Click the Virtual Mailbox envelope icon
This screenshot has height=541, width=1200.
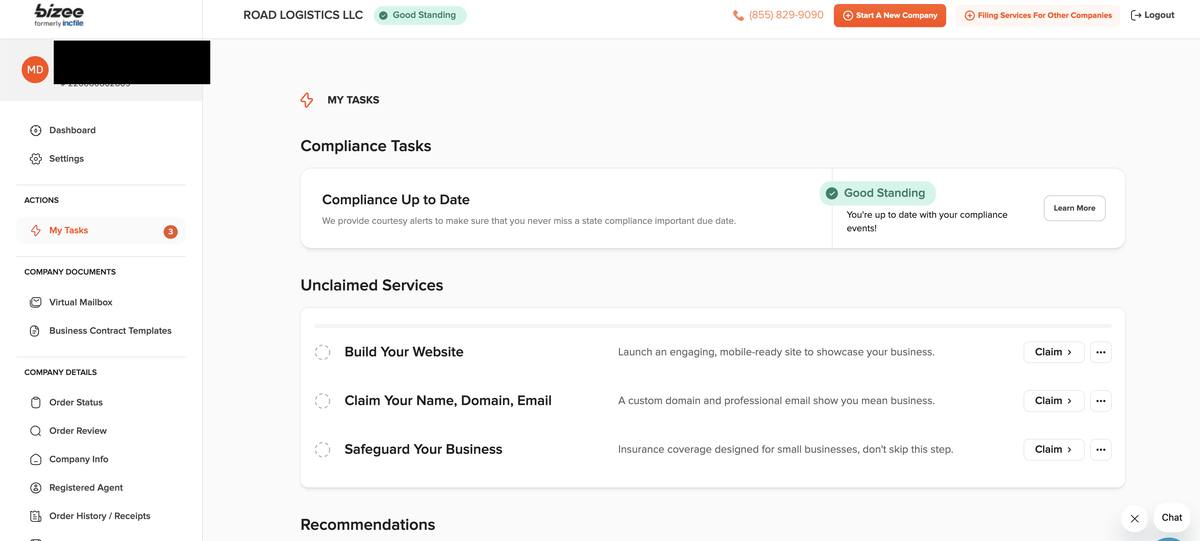36,302
